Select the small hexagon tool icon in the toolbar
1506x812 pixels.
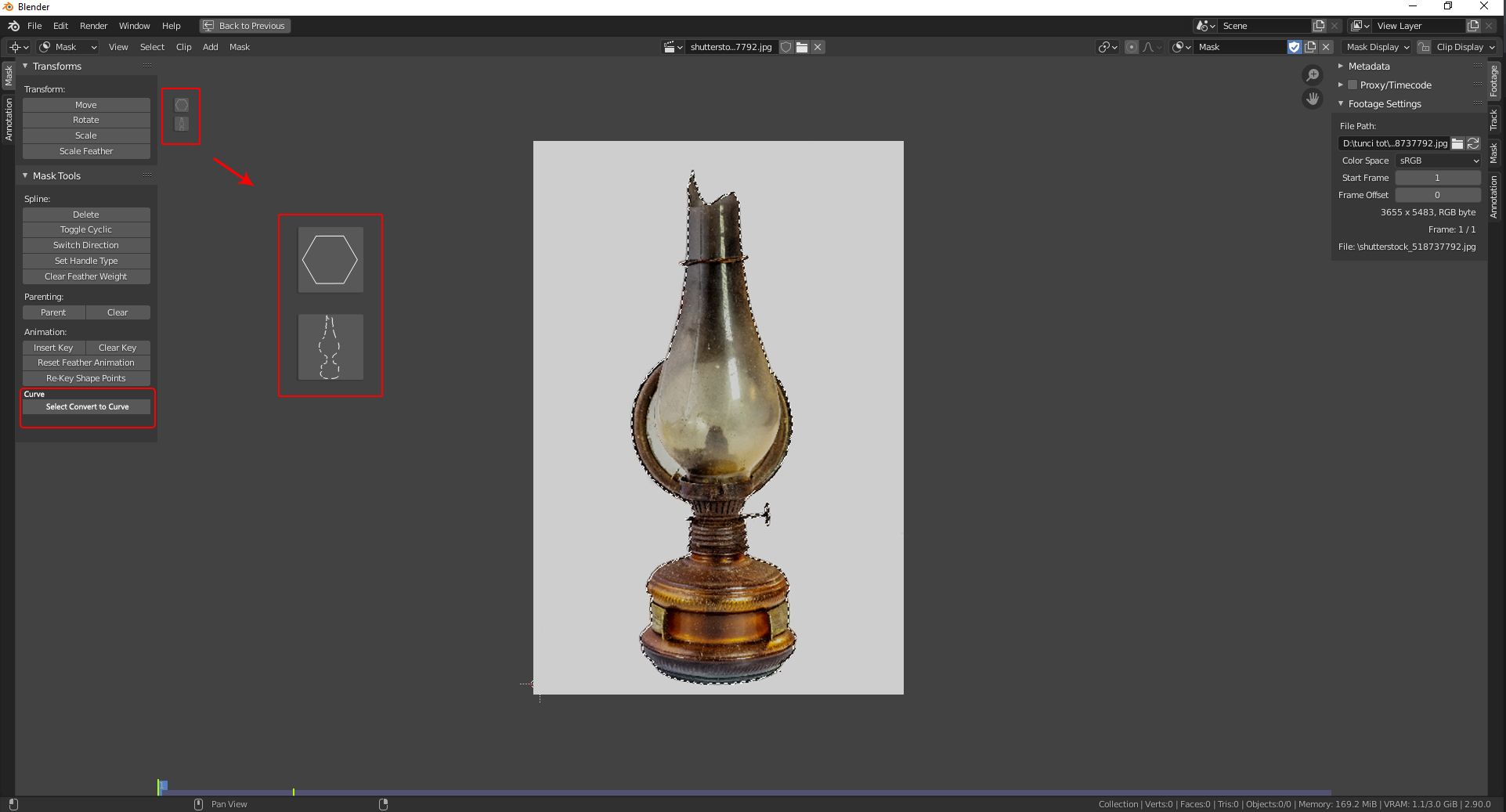[182, 105]
